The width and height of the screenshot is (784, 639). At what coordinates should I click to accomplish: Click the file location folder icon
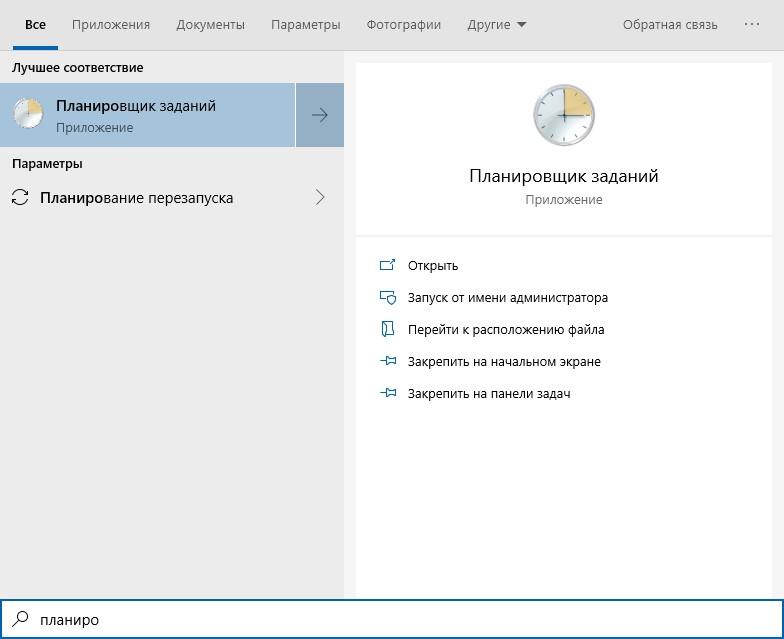[388, 329]
